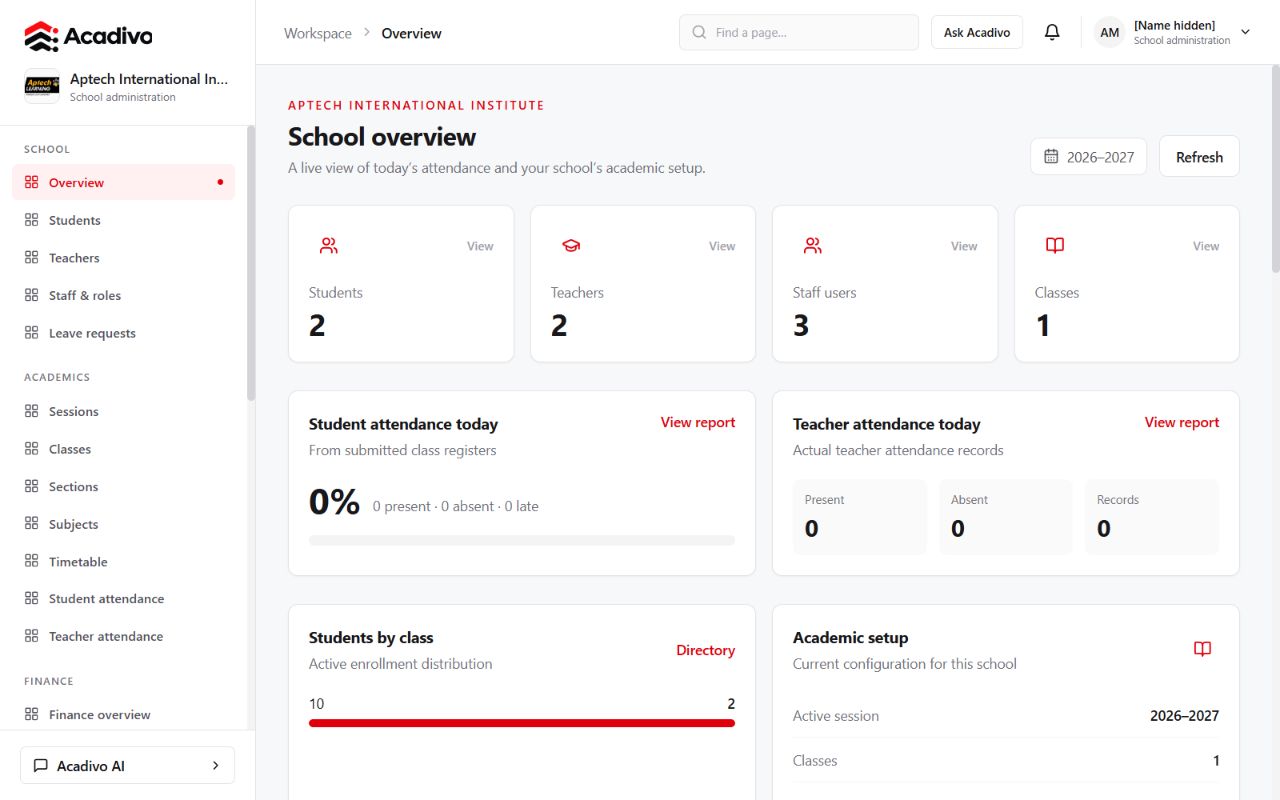The image size is (1280, 800).
Task: Focus the Find a page search field
Action: (799, 33)
